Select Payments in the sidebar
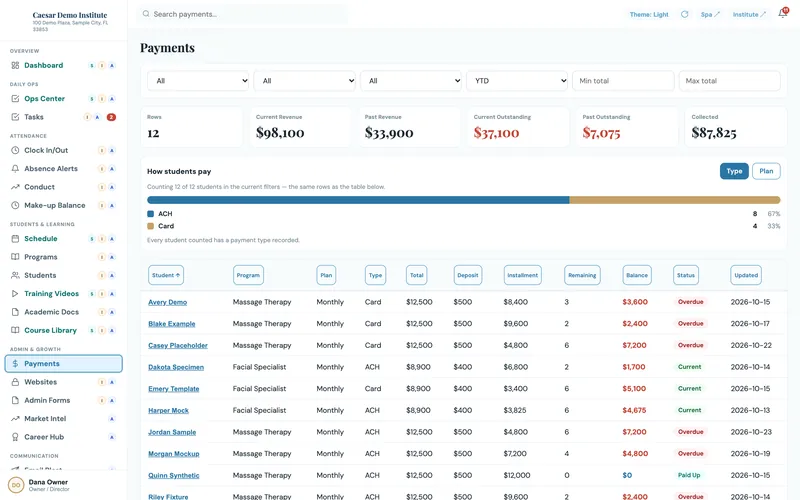 tap(63, 364)
